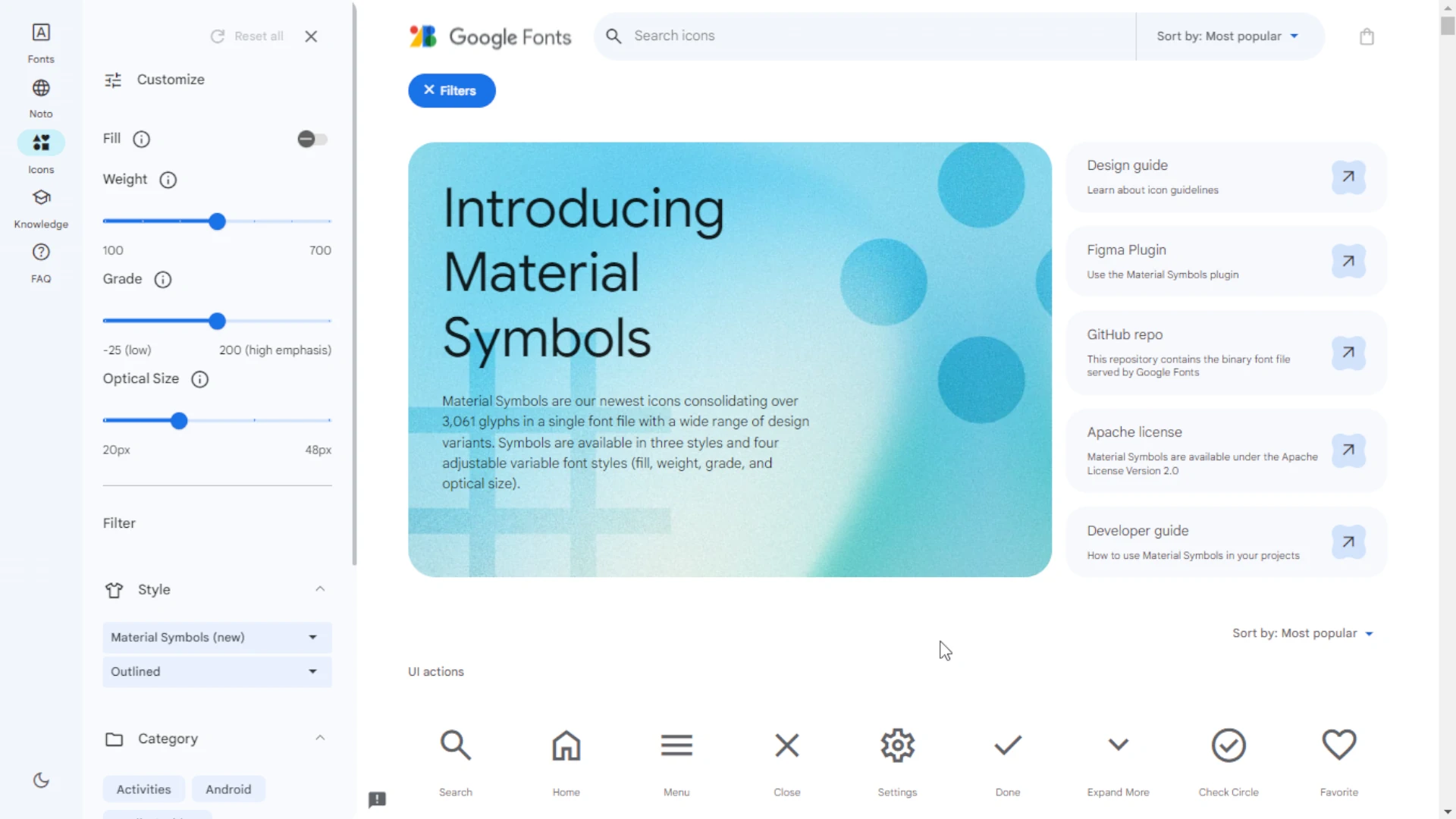The image size is (1456, 819).
Task: Open the Knowledge section in the sidebar
Action: (40, 205)
